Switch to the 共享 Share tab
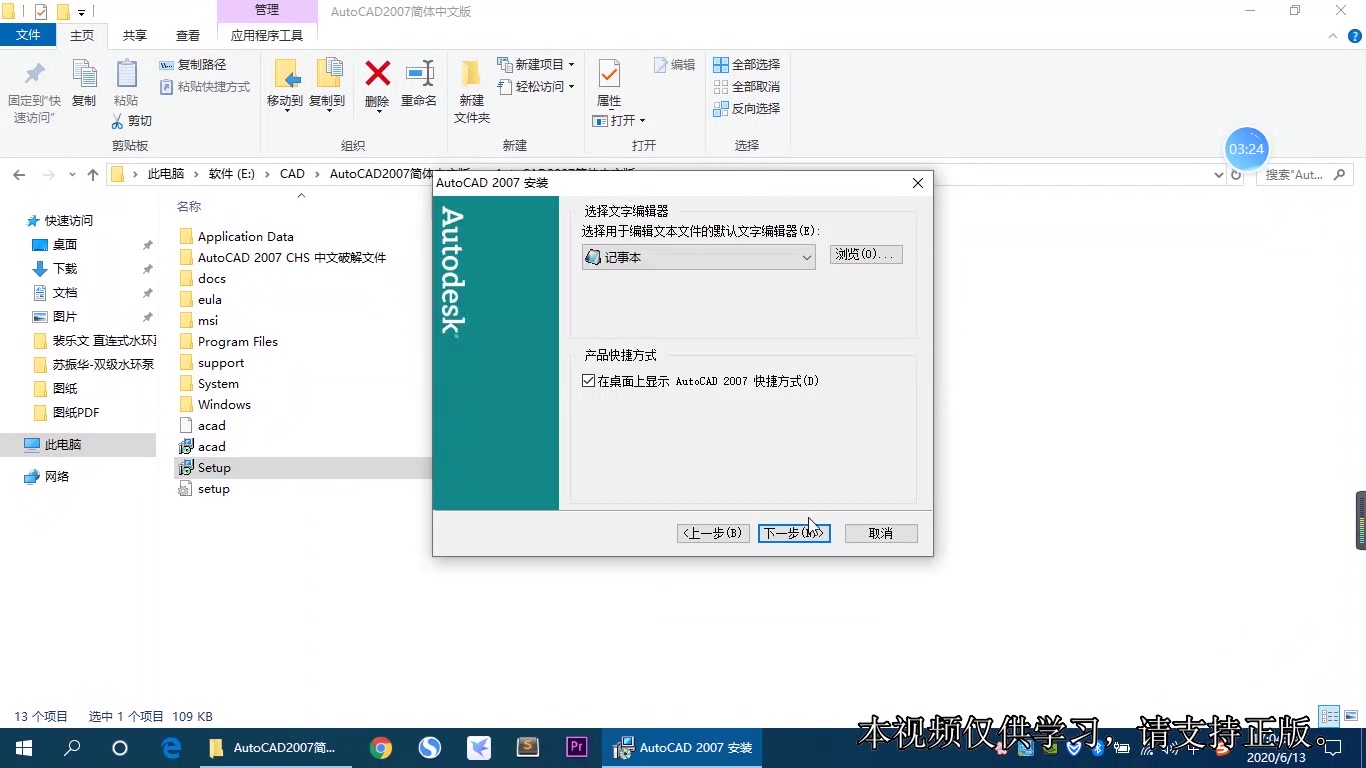The image size is (1366, 768). point(135,35)
